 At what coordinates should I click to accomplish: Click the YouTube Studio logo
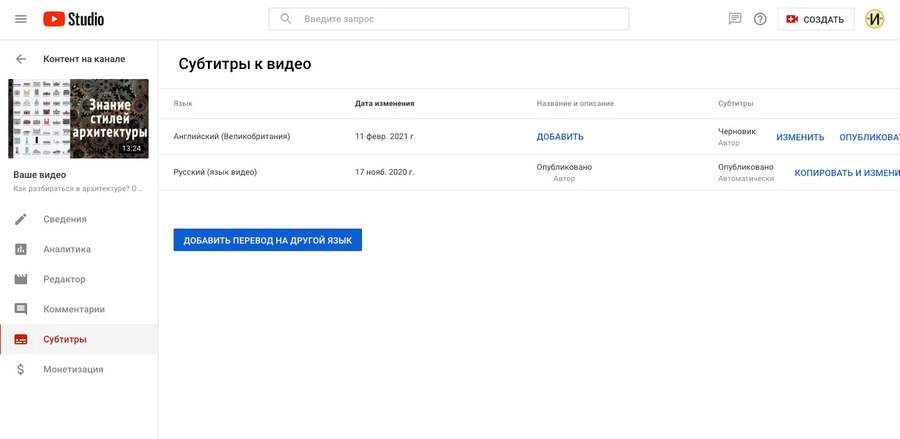[73, 19]
